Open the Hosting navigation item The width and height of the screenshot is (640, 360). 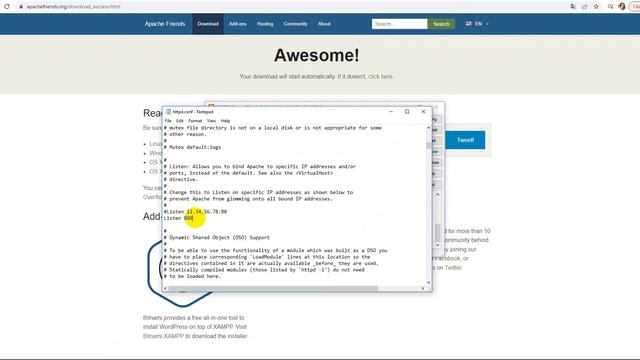(x=265, y=24)
